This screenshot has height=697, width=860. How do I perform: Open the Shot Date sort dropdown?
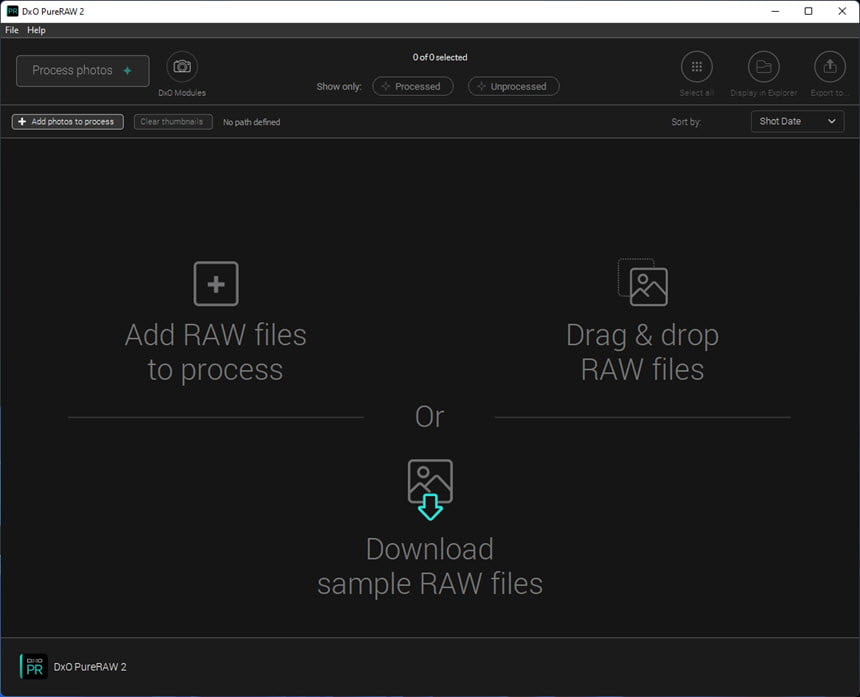(x=797, y=121)
